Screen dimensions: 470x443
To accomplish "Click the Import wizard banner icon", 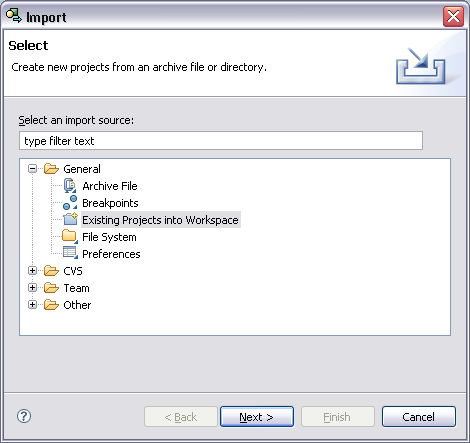I will 421,66.
